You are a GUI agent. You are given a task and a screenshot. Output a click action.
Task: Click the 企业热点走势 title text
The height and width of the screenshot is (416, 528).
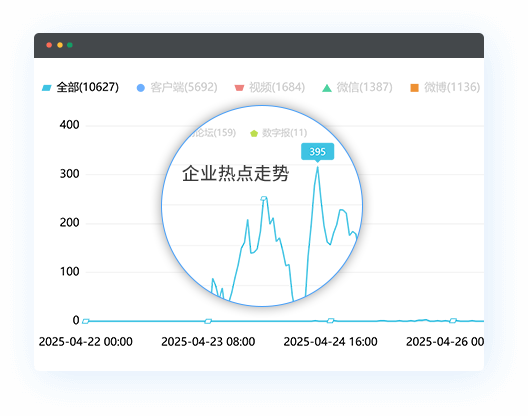tap(235, 173)
